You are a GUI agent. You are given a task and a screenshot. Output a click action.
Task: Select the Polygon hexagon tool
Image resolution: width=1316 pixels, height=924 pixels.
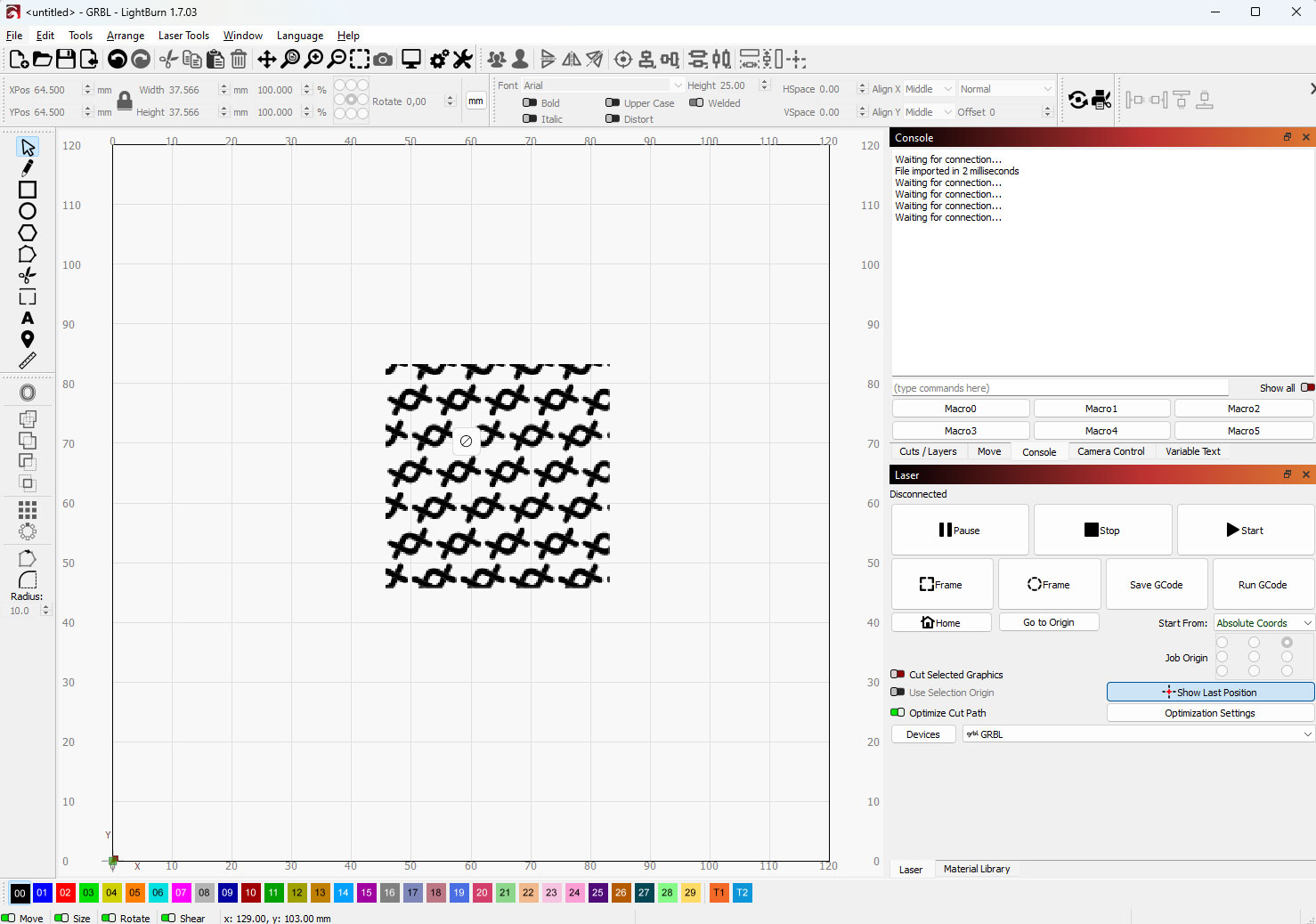(x=28, y=232)
